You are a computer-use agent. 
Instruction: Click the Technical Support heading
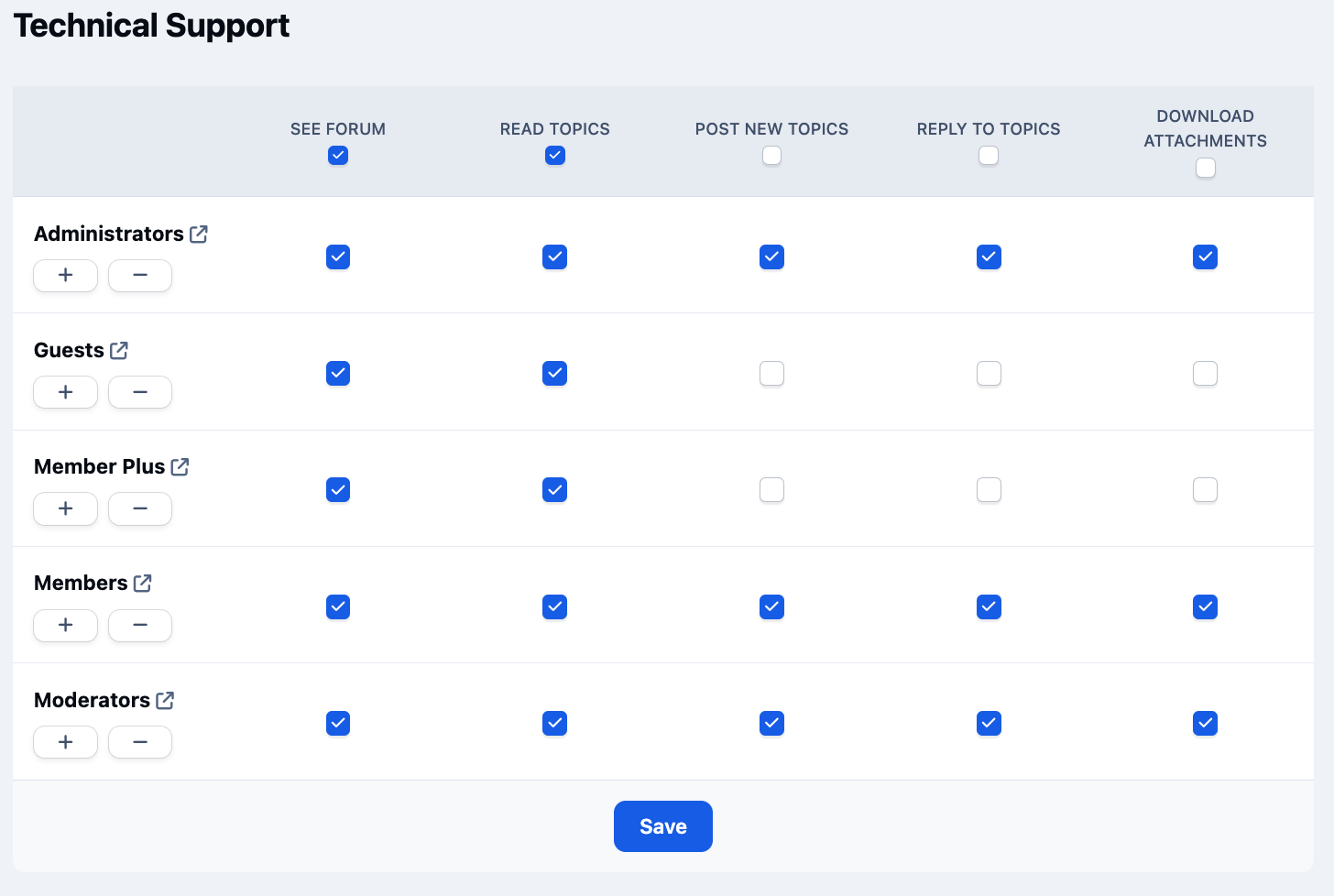pos(151,26)
